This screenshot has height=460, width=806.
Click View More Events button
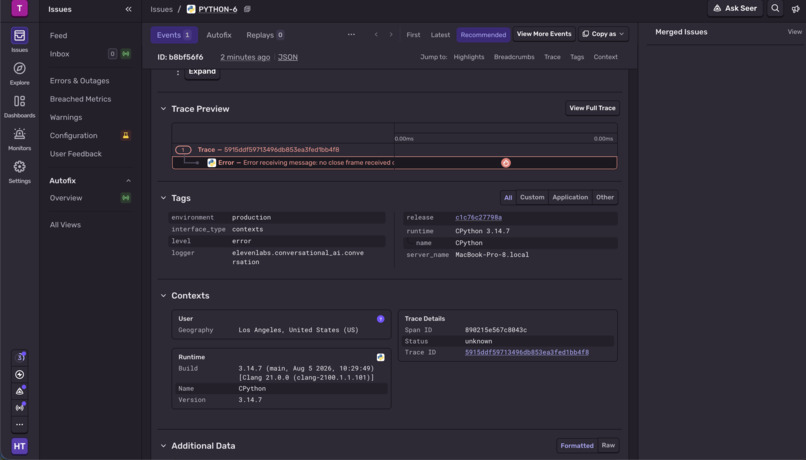click(544, 34)
